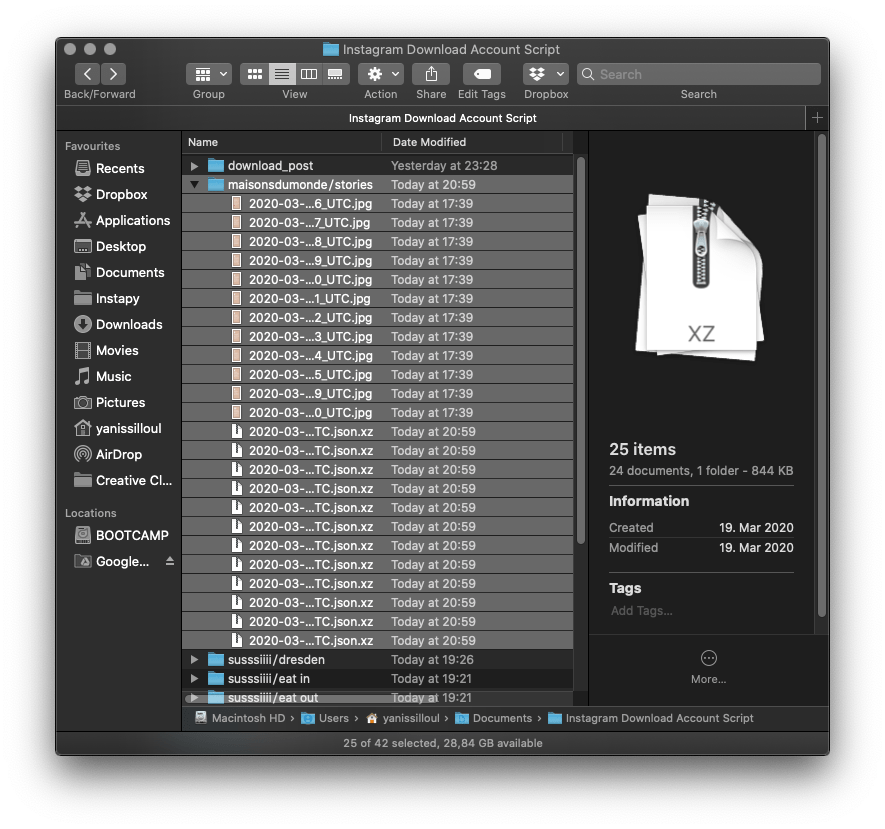Click the More... button in preview pane
885x829 pixels.
click(x=708, y=666)
